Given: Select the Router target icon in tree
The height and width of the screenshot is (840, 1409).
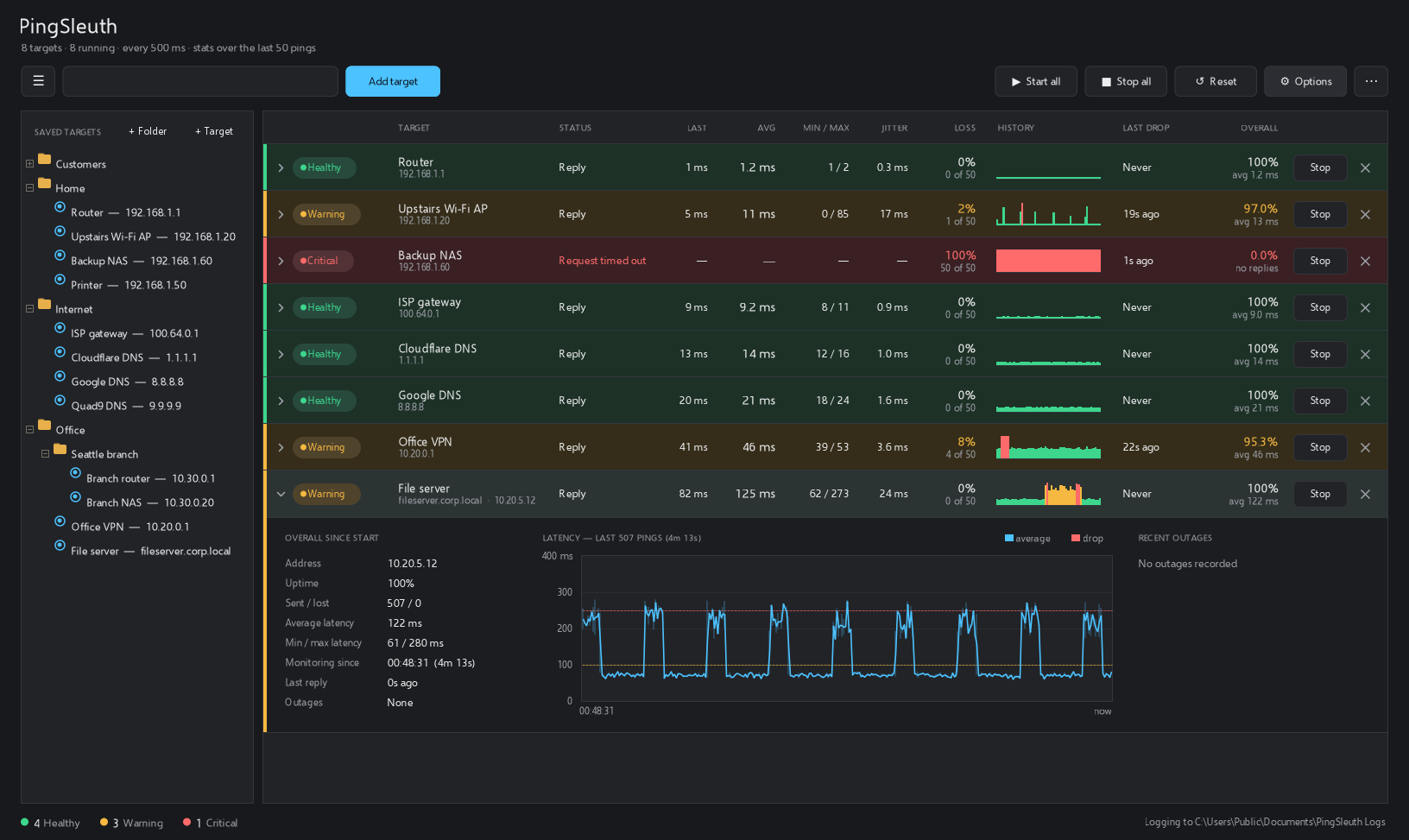Looking at the screenshot, I should [60, 207].
